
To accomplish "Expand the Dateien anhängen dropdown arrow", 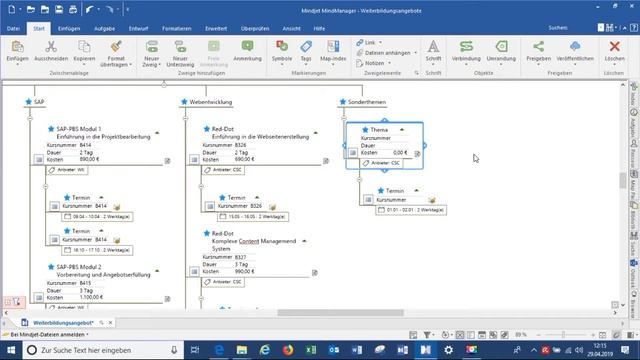I will (416, 53).
